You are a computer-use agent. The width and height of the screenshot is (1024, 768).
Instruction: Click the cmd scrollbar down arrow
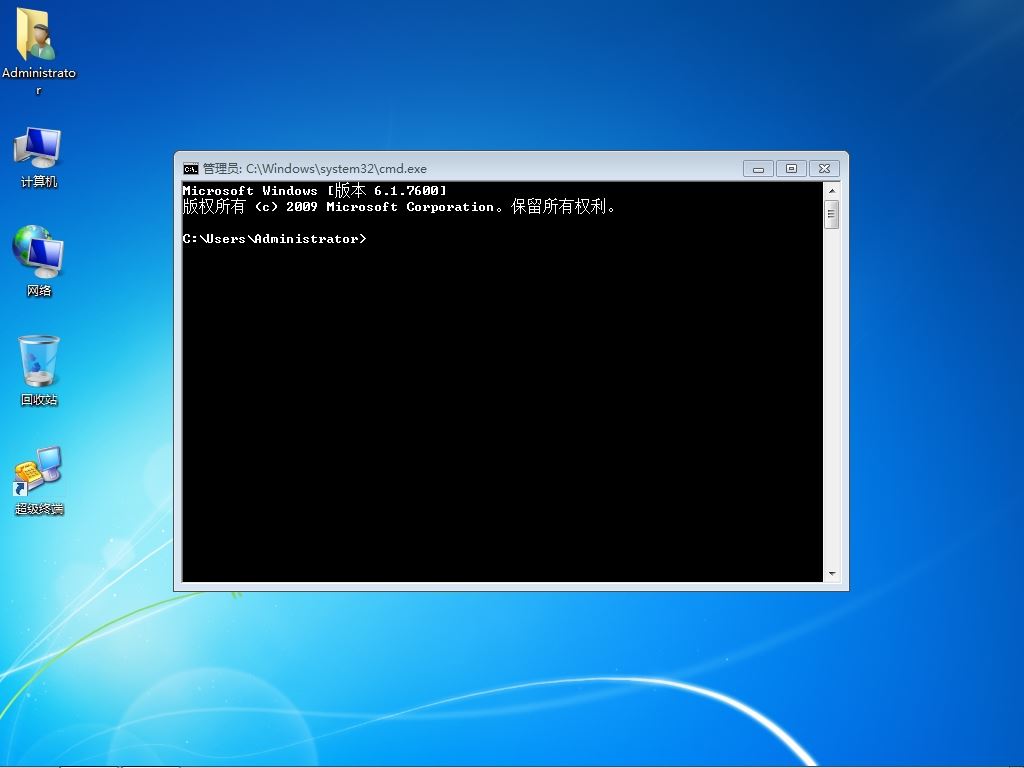(x=831, y=573)
